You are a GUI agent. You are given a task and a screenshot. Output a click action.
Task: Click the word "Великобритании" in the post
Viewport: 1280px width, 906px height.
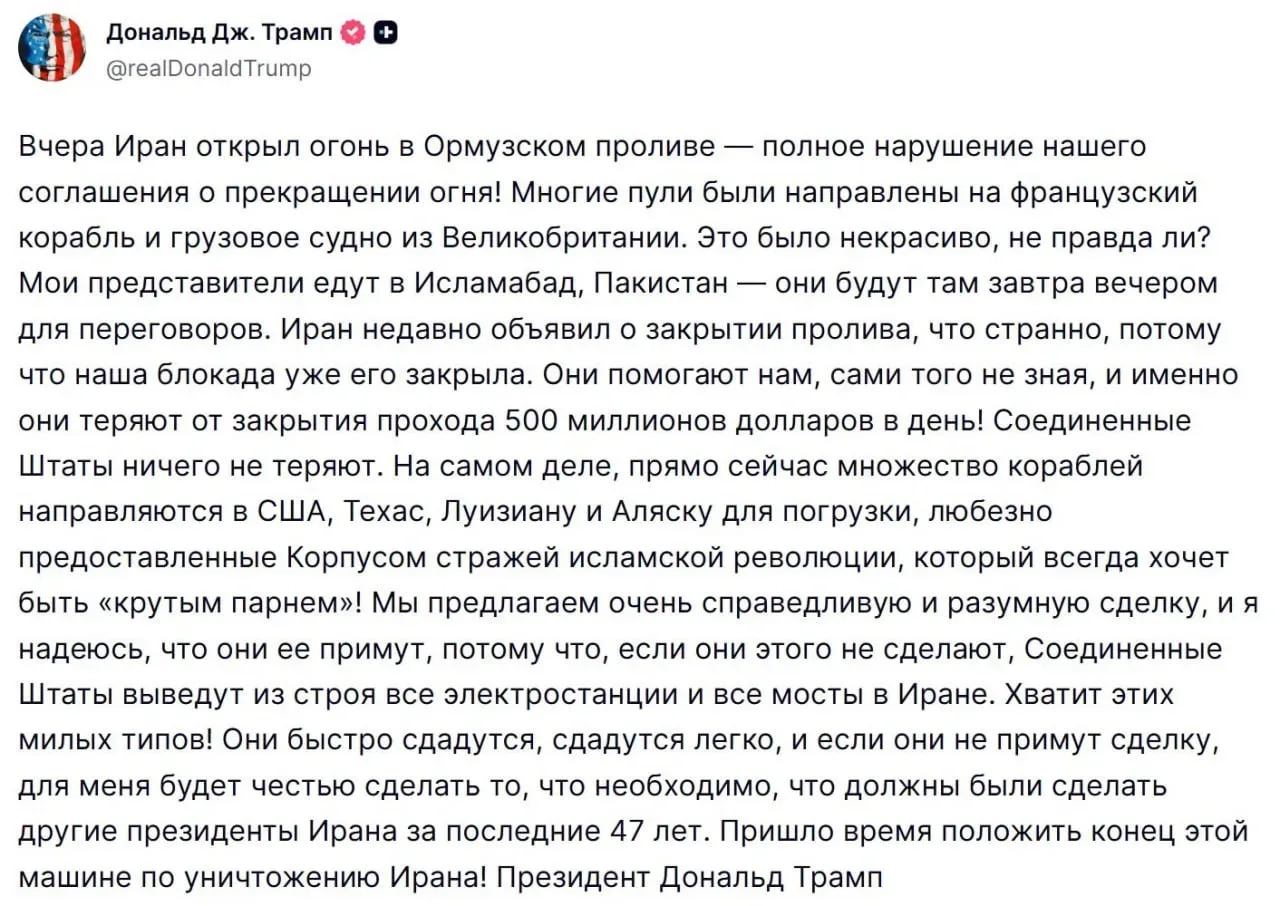click(x=531, y=238)
